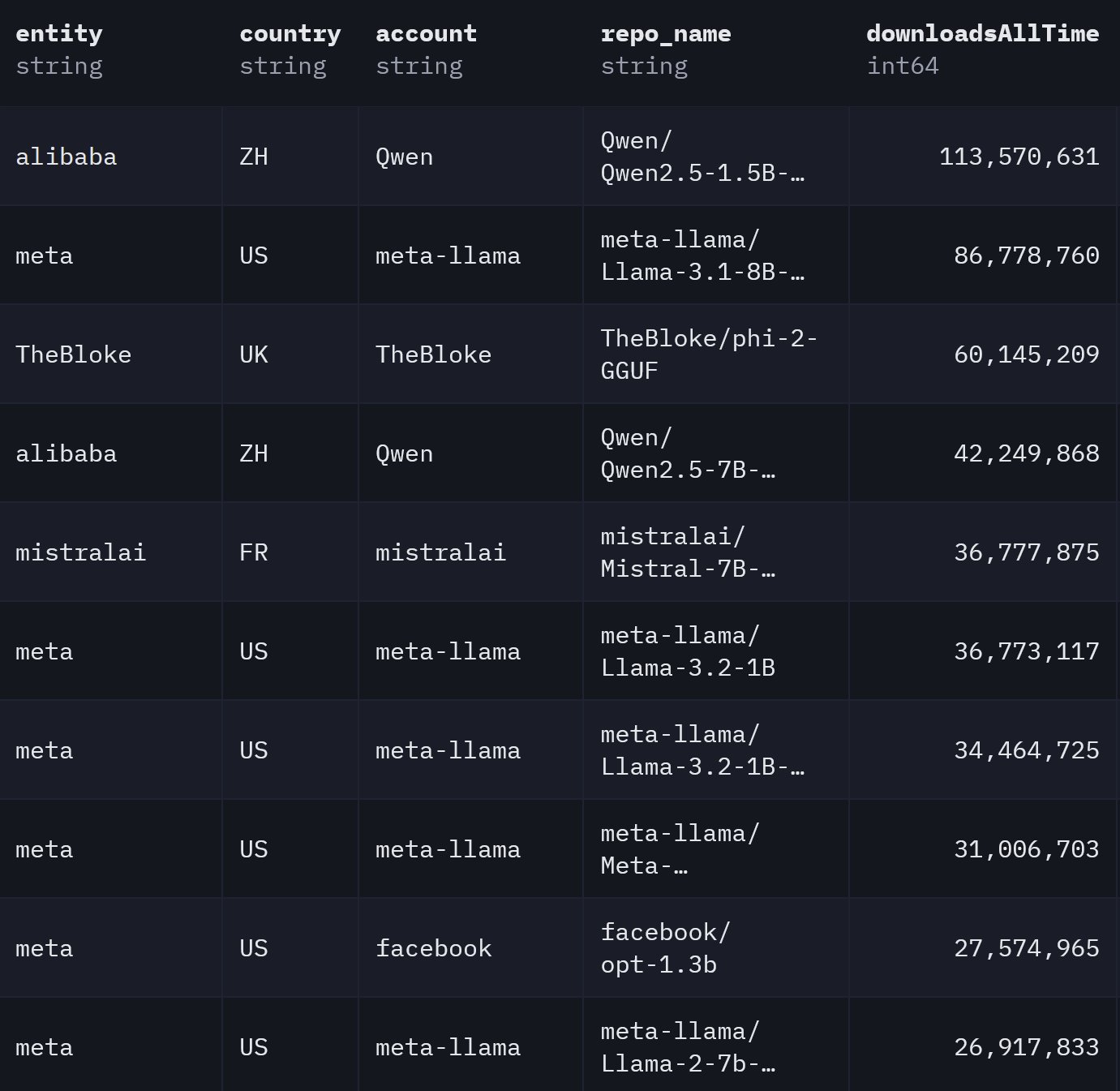1120x1091 pixels.
Task: Select the Qwen2.5-1.5B repo name cell
Action: point(702,157)
